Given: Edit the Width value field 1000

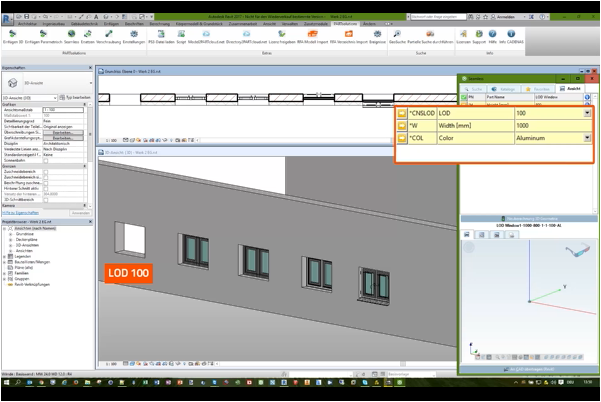Looking at the screenshot, I should (550, 126).
